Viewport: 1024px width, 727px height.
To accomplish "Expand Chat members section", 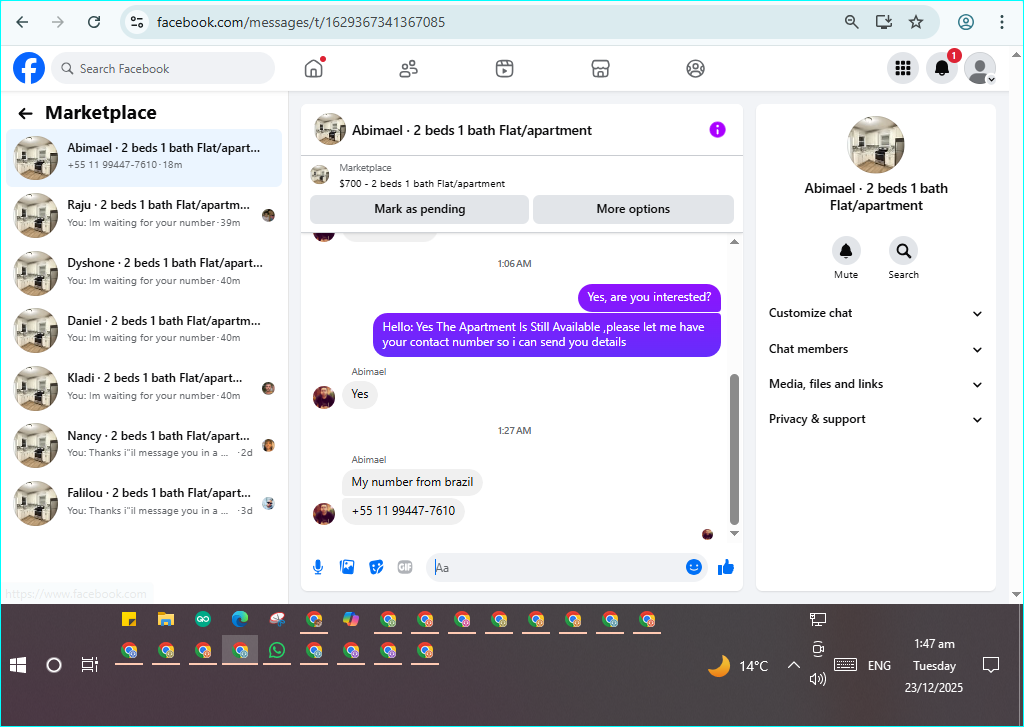I will [x=875, y=349].
